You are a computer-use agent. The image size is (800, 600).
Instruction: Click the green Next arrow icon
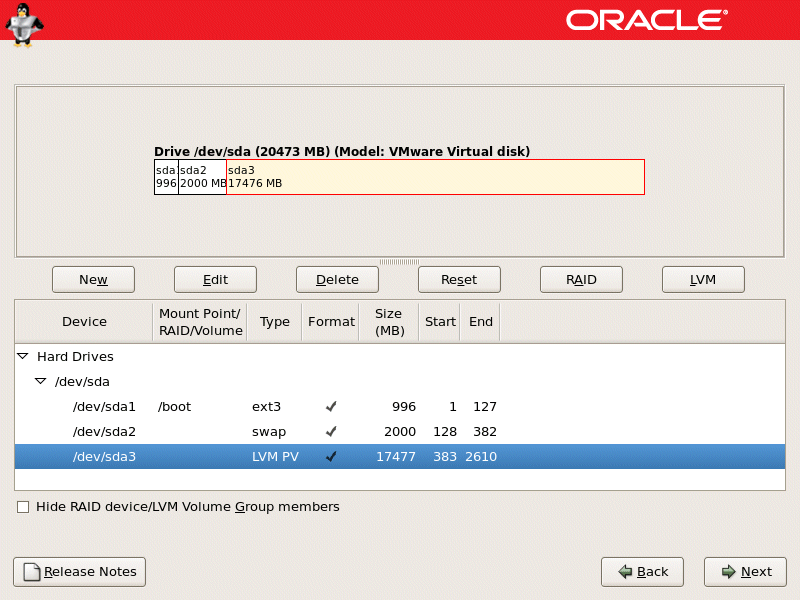[x=729, y=571]
